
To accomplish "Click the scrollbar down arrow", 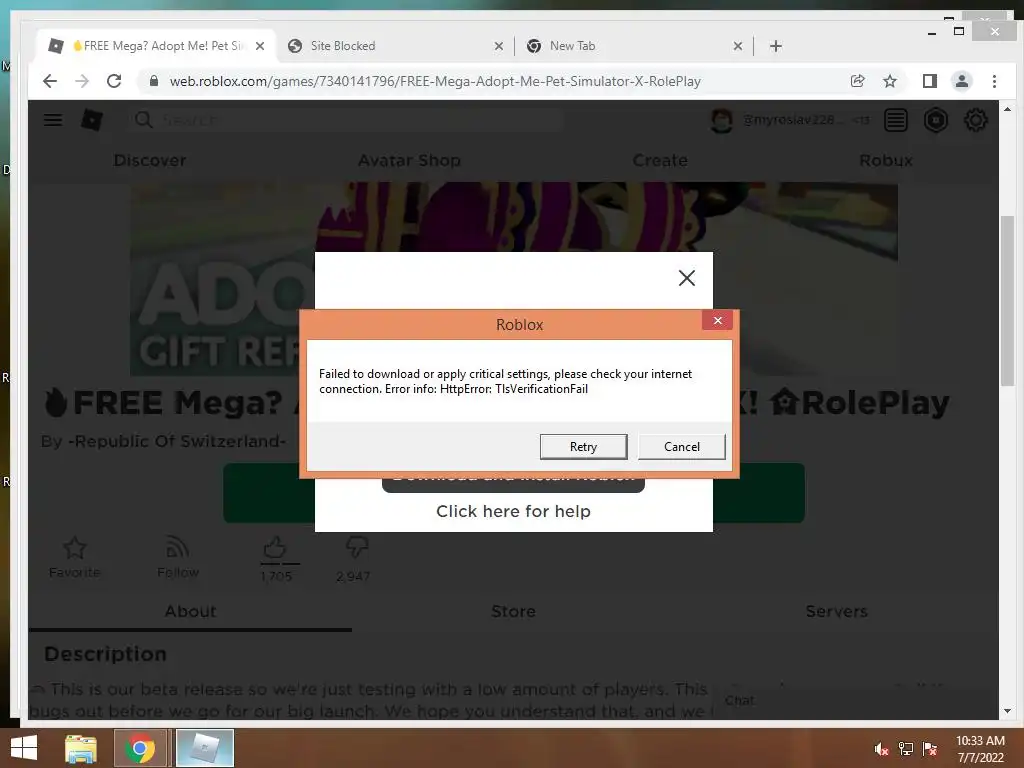I will 1007,711.
